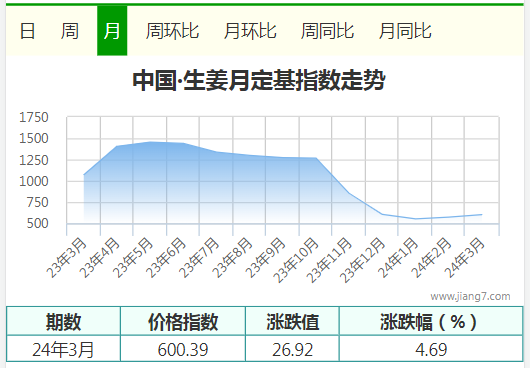Image resolution: width=530 pixels, height=368 pixels.
Task: Click the 1000 y-axis value
Action: click(34, 181)
